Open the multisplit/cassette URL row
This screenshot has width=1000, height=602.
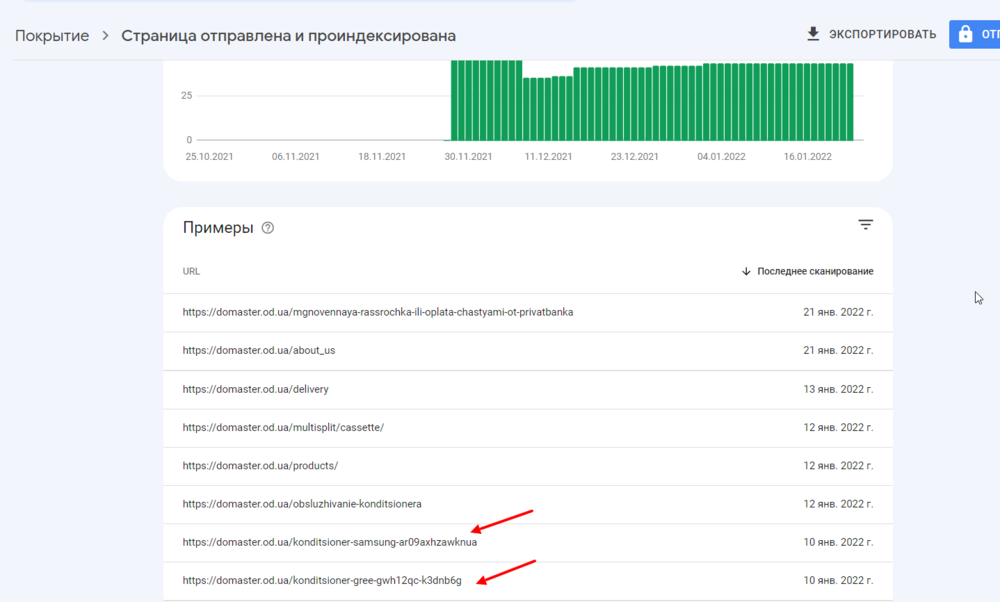pos(283,427)
